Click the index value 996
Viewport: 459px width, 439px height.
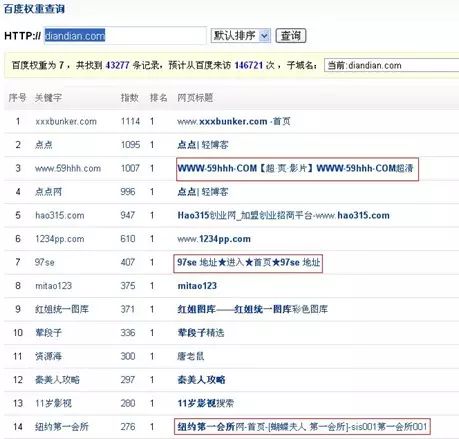click(x=128, y=192)
